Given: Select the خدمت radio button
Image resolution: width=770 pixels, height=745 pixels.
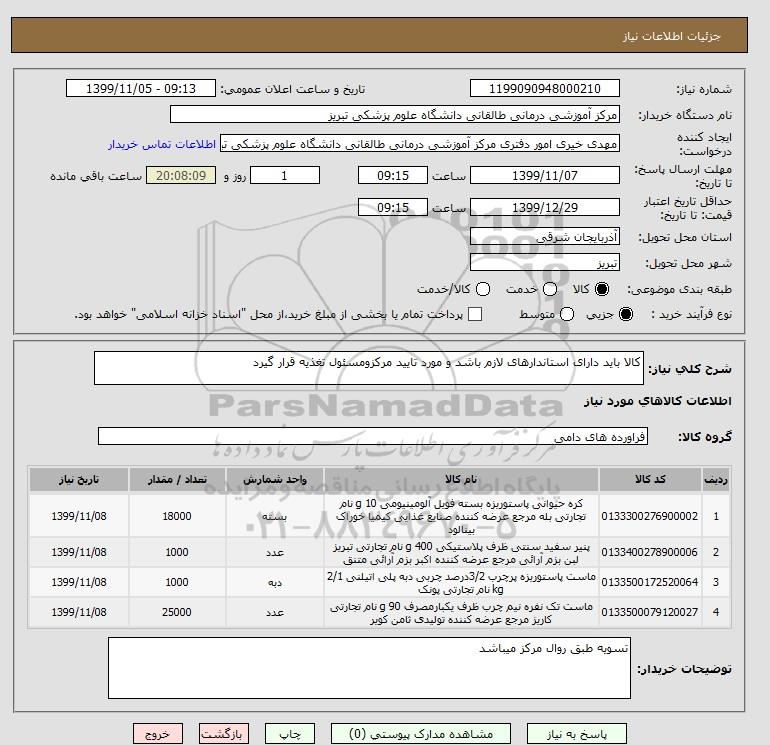Looking at the screenshot, I should 550,289.
